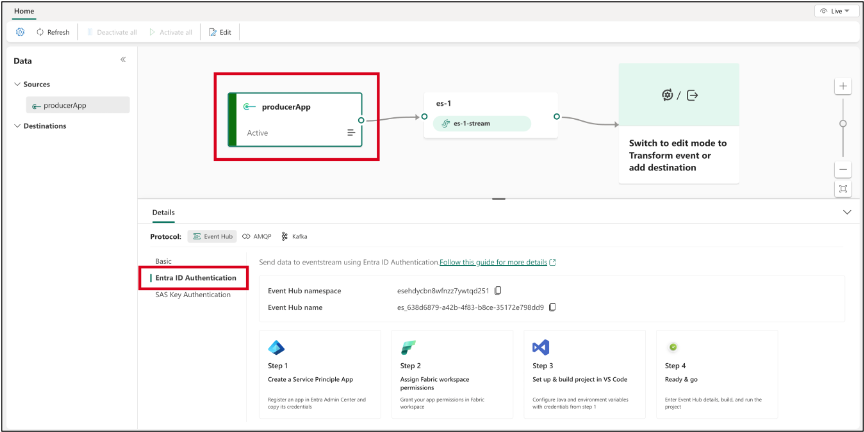
Task: Click the producerApp node output connector
Action: (x=361, y=120)
